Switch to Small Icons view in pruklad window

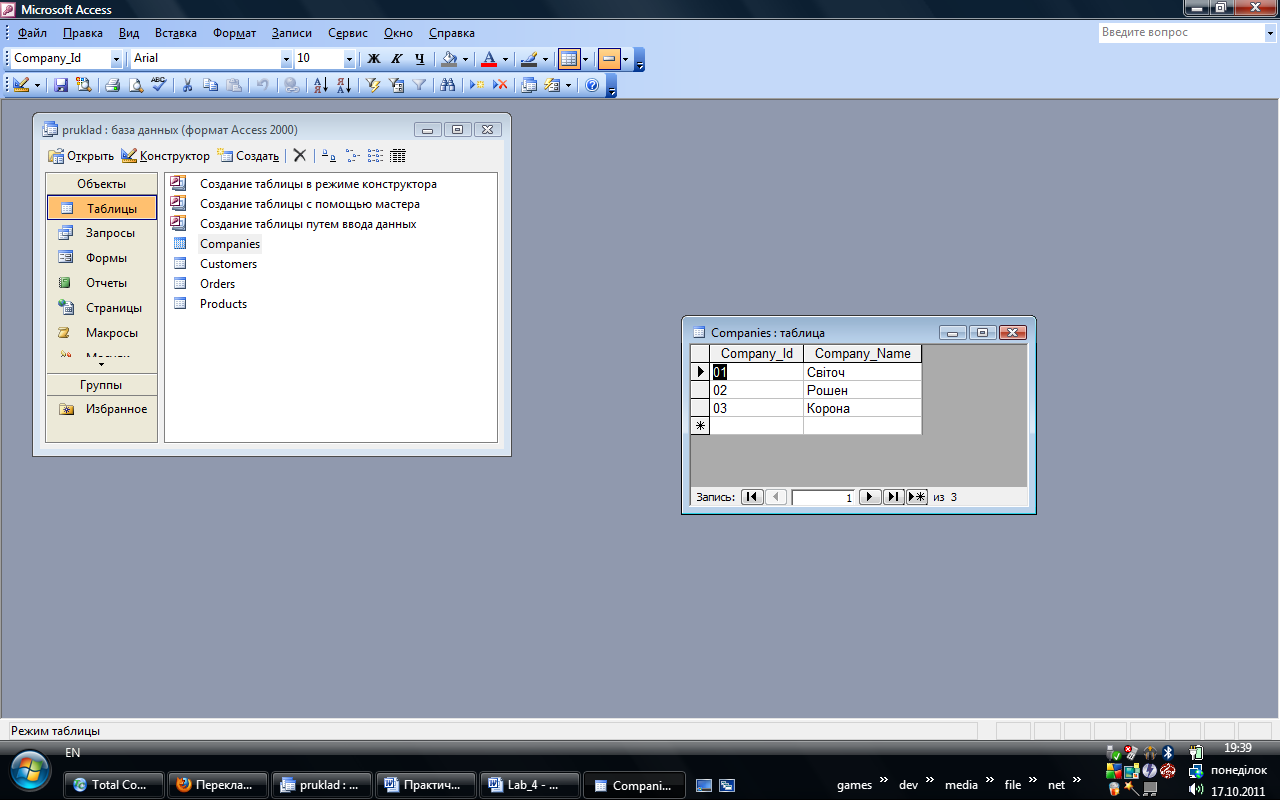click(352, 156)
